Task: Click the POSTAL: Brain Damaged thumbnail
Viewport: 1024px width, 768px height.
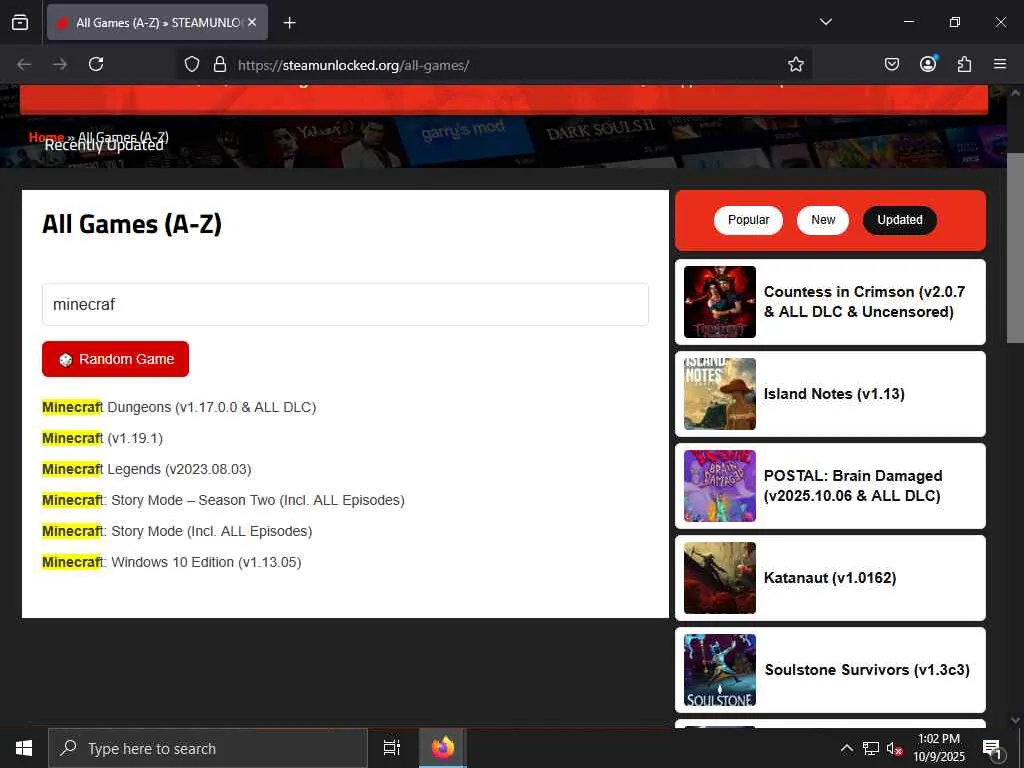Action: [x=720, y=486]
